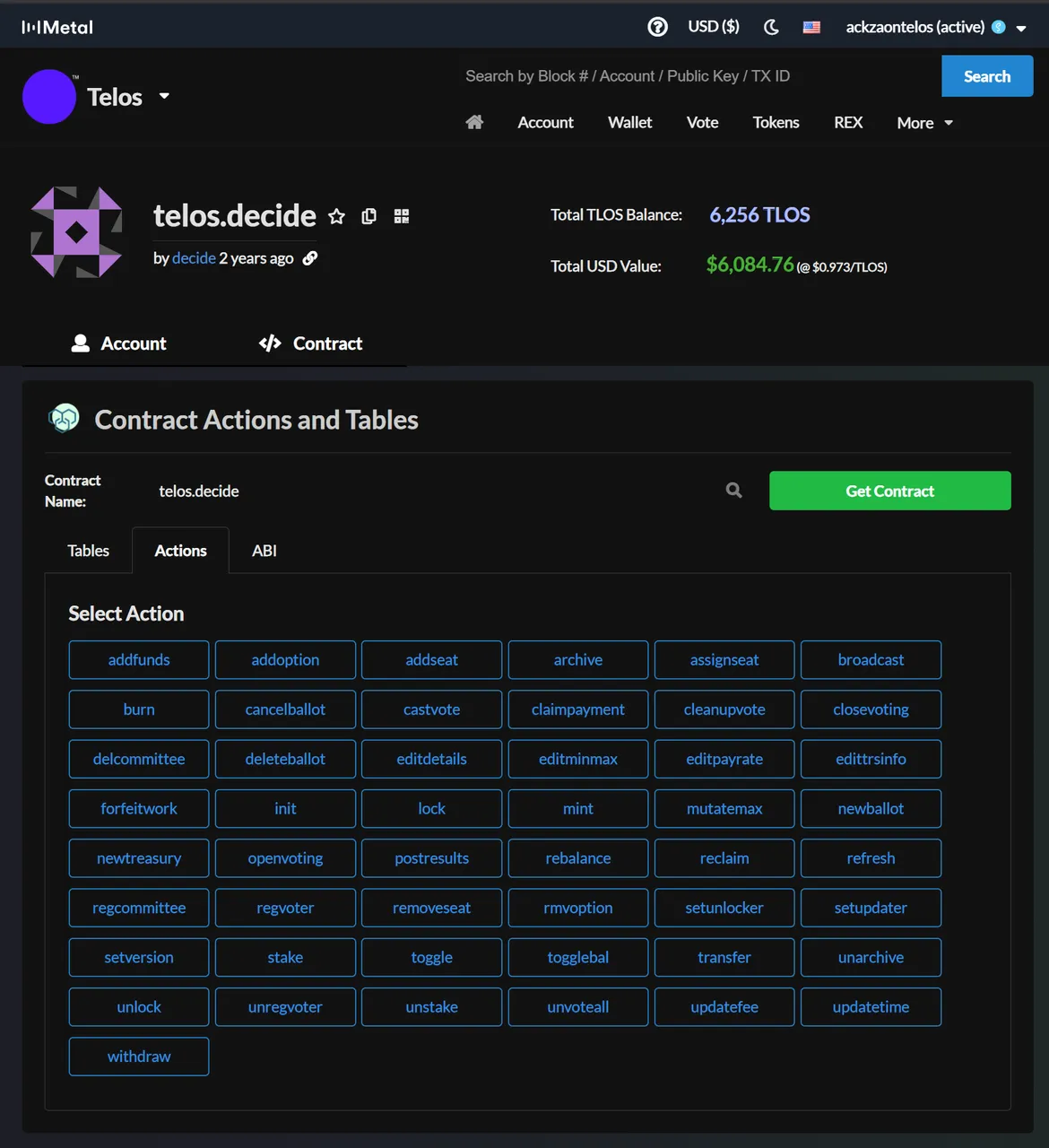Select the setunlocker action
The height and width of the screenshot is (1148, 1049).
coord(724,908)
